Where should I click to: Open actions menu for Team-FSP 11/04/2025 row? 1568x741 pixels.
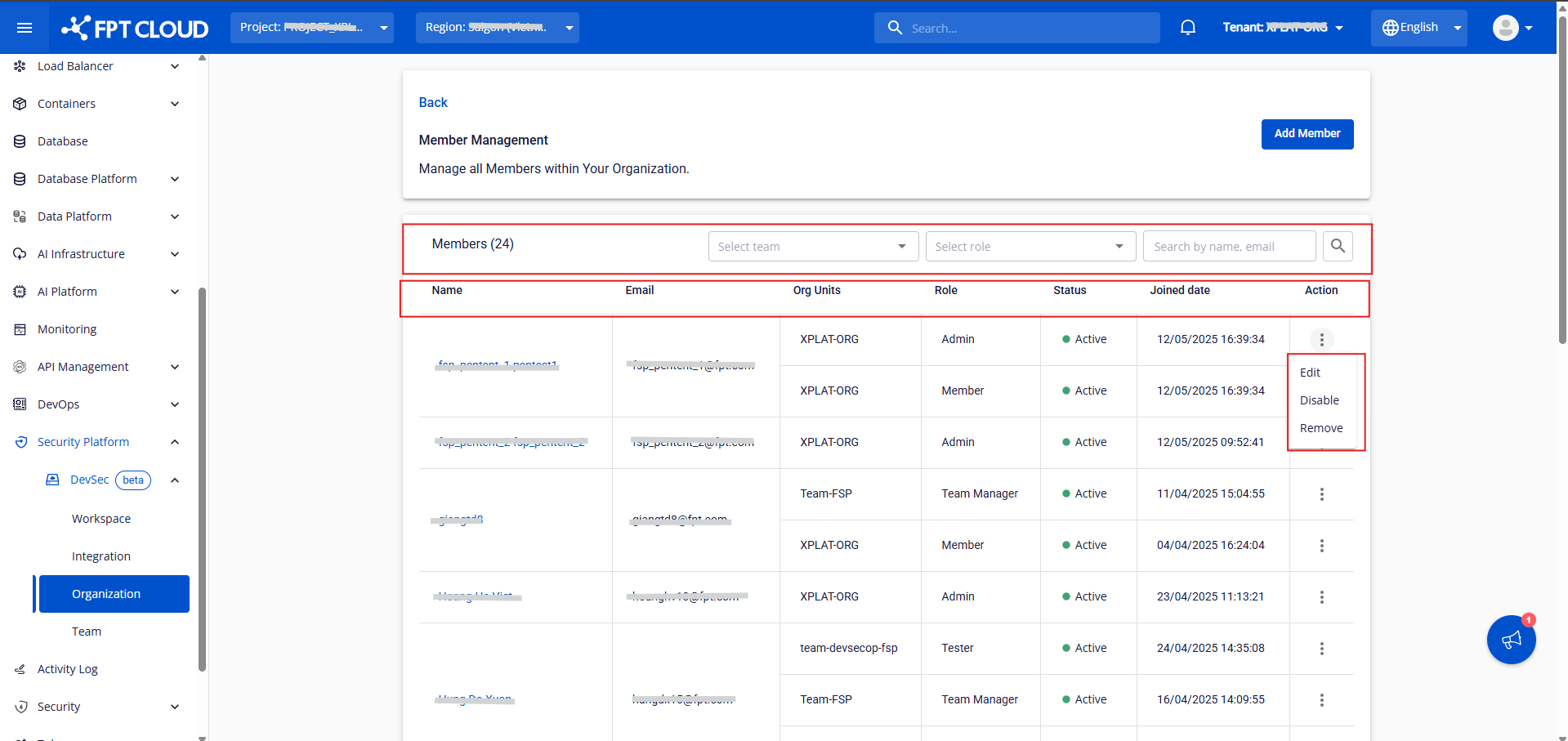[x=1321, y=494]
